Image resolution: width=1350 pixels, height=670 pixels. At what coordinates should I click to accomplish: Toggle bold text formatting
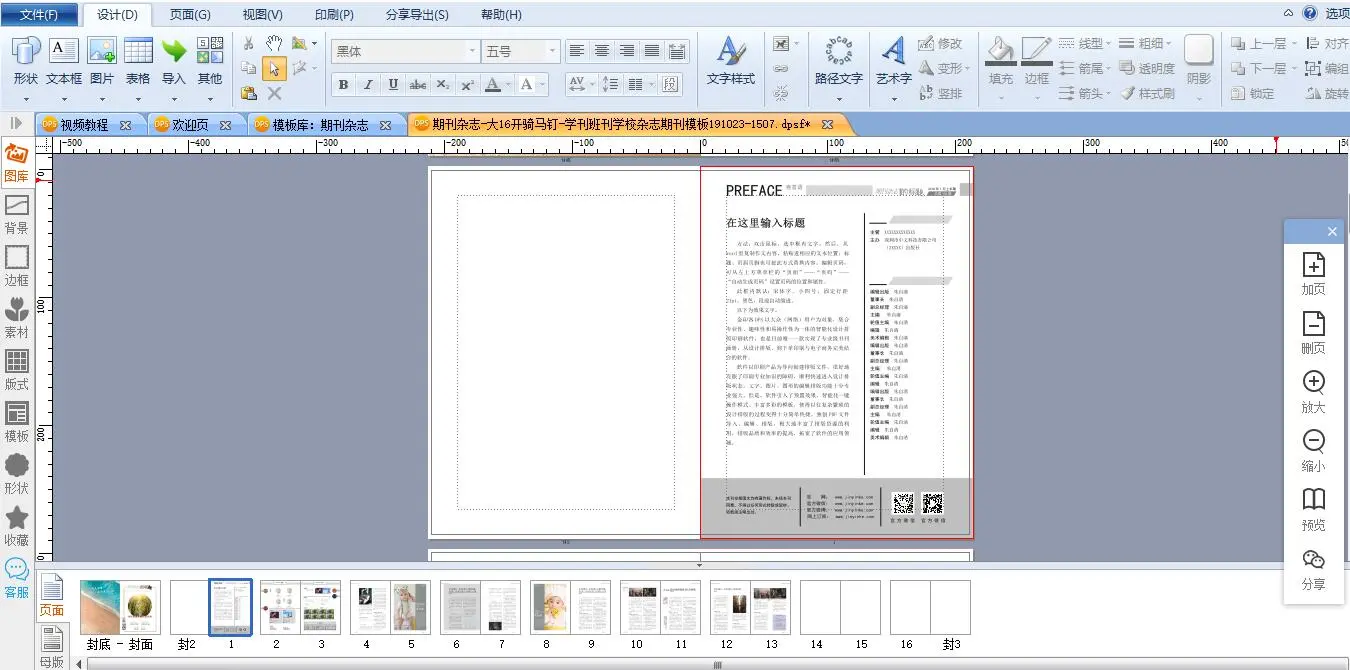tap(343, 85)
